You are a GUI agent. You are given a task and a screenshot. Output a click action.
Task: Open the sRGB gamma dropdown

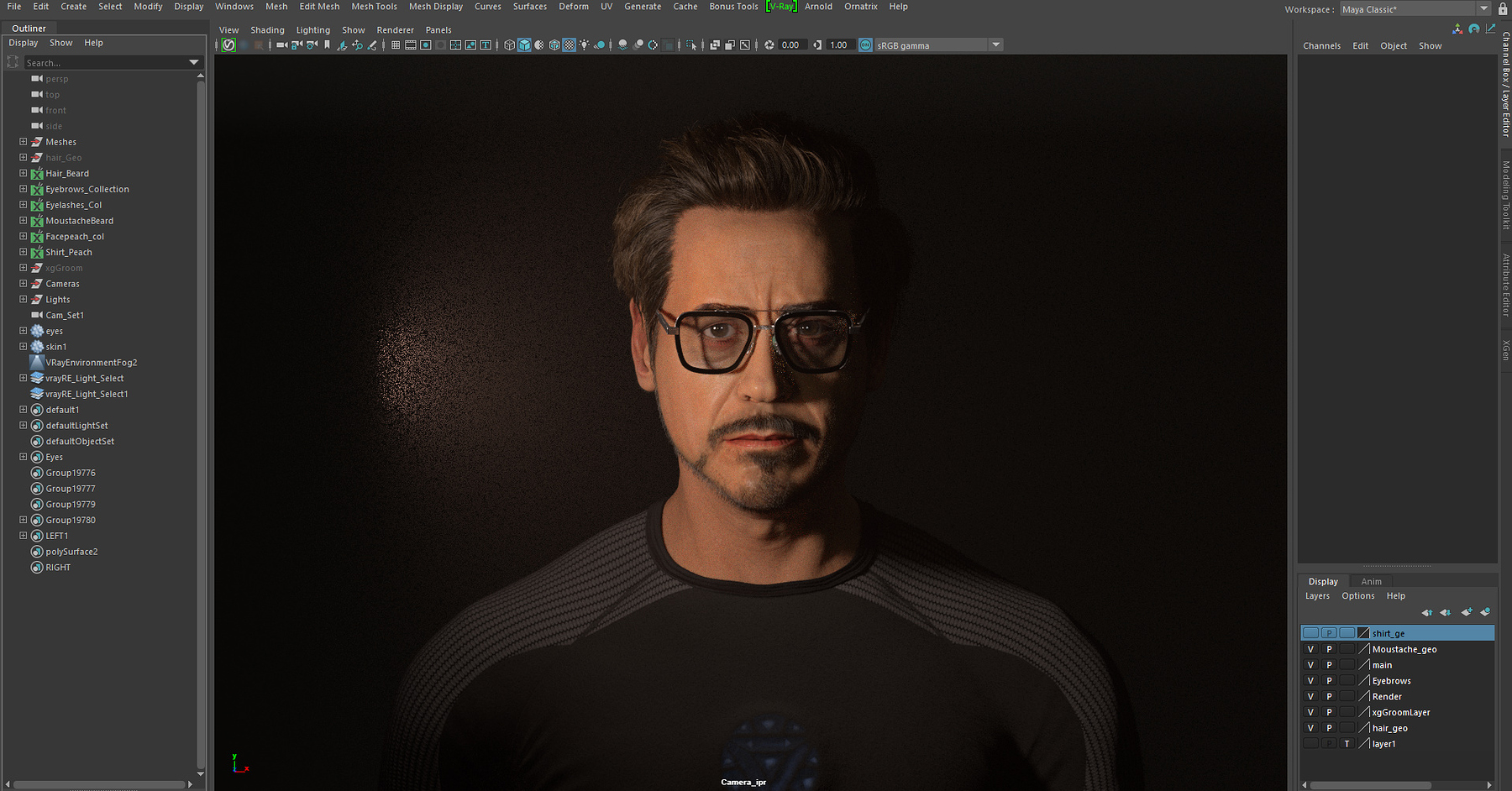click(996, 45)
